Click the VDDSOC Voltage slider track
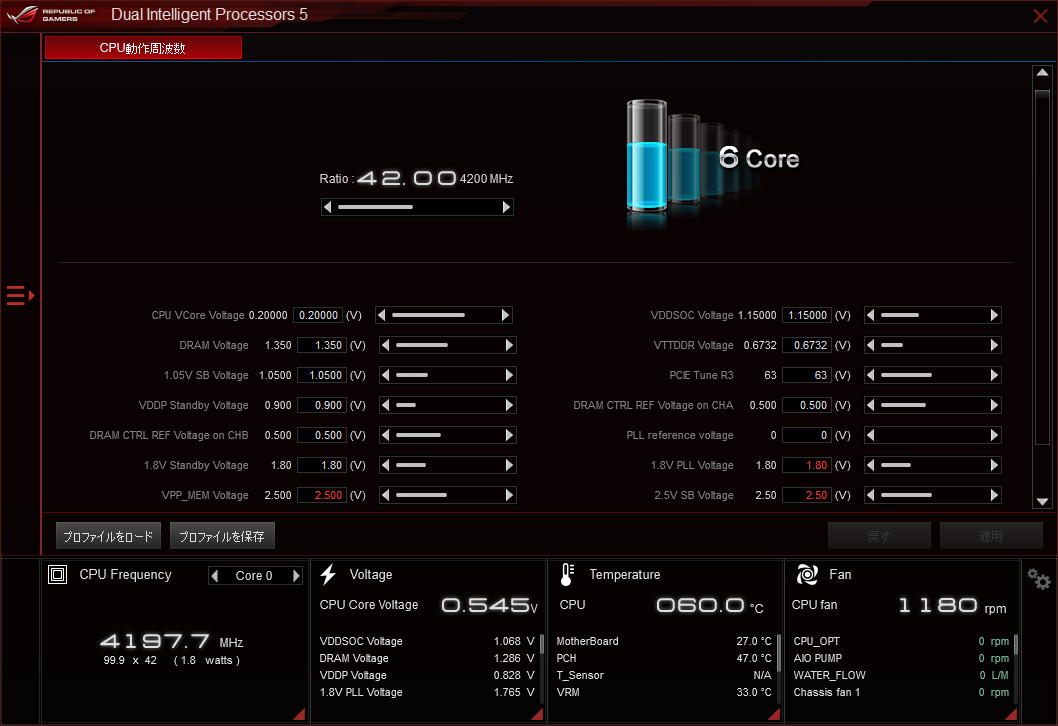 [x=932, y=315]
